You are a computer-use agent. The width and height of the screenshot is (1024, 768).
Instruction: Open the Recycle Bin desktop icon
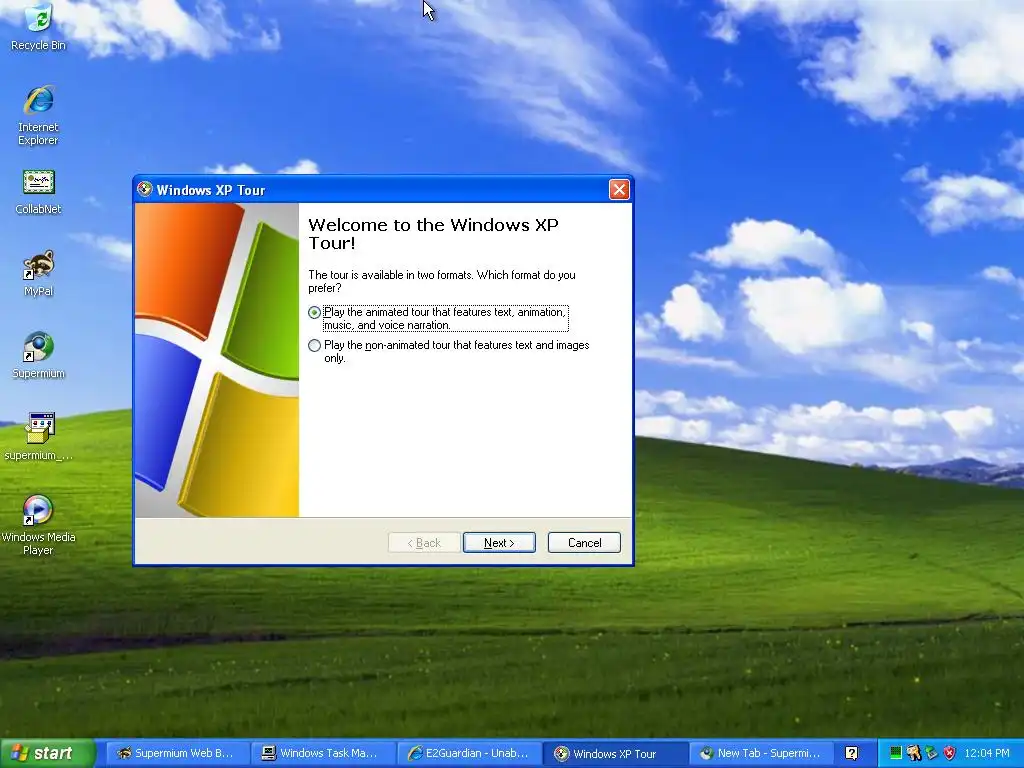[x=39, y=26]
